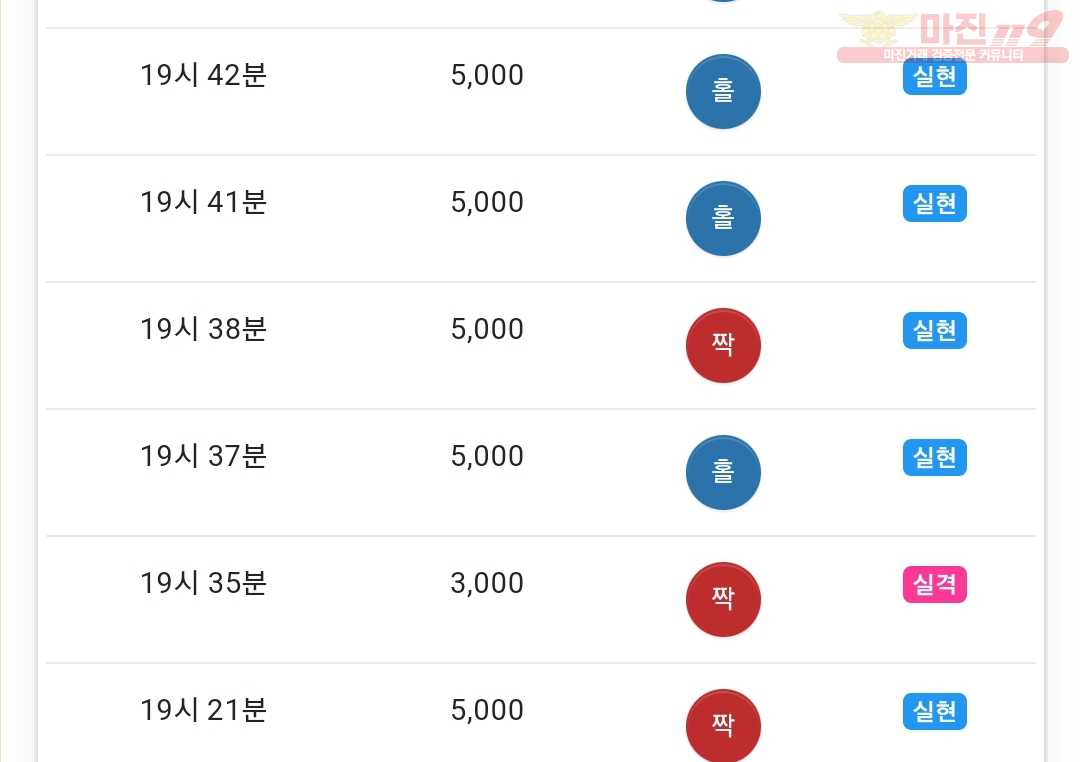Select the 19시 38분 time entry

pyautogui.click(x=203, y=329)
